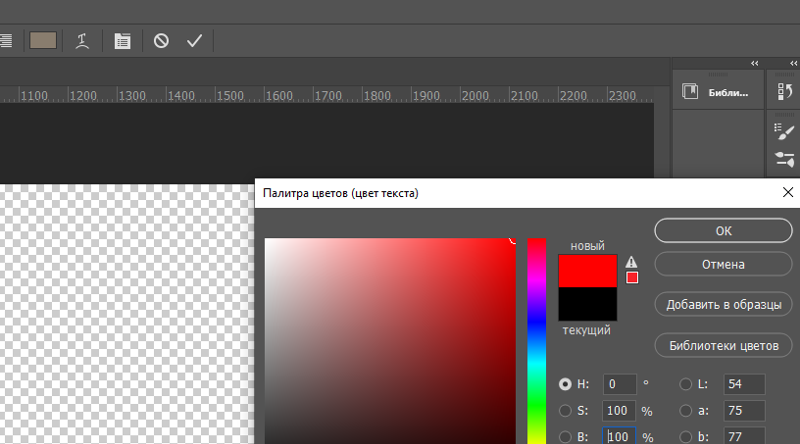Image resolution: width=800 pixels, height=444 pixels.
Task: Click the a value field showing 75
Action: click(744, 411)
